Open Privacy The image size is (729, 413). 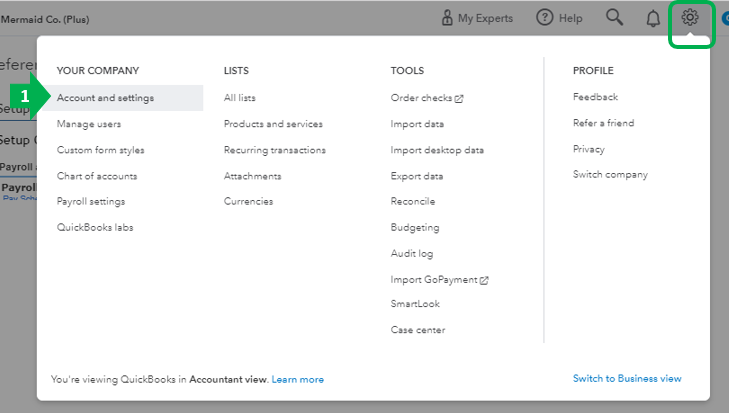coord(589,149)
